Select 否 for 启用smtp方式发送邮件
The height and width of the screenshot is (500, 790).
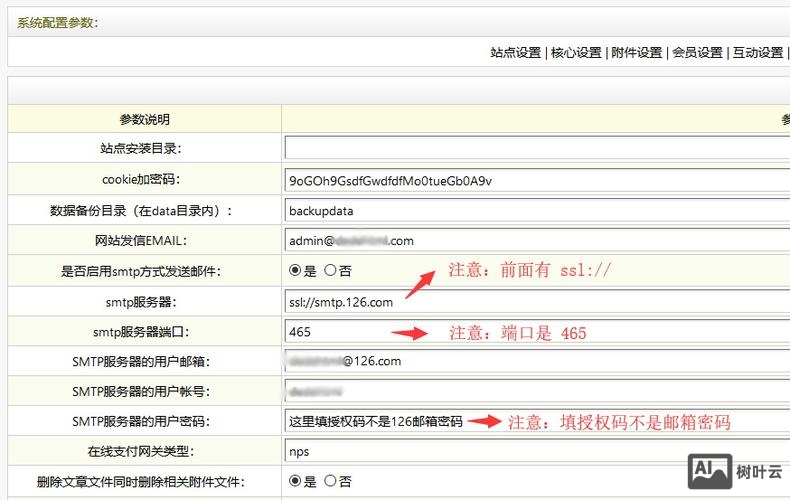(x=330, y=271)
